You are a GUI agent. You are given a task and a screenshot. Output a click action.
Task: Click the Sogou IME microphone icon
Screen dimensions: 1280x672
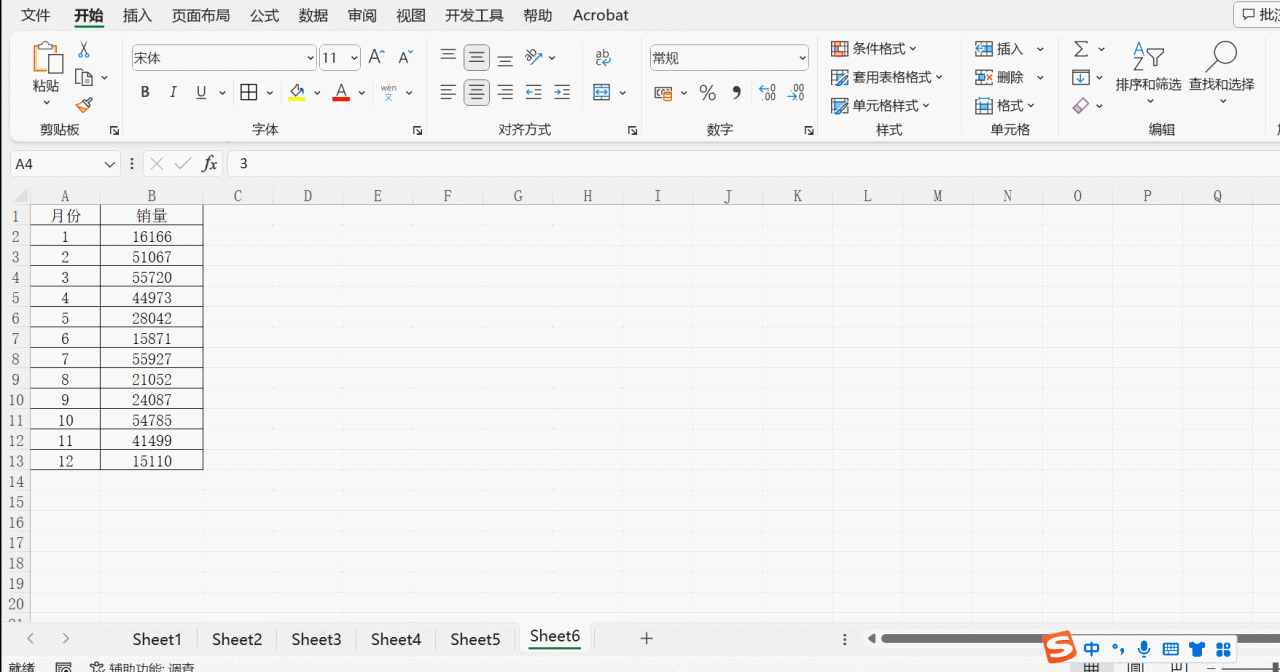1144,649
